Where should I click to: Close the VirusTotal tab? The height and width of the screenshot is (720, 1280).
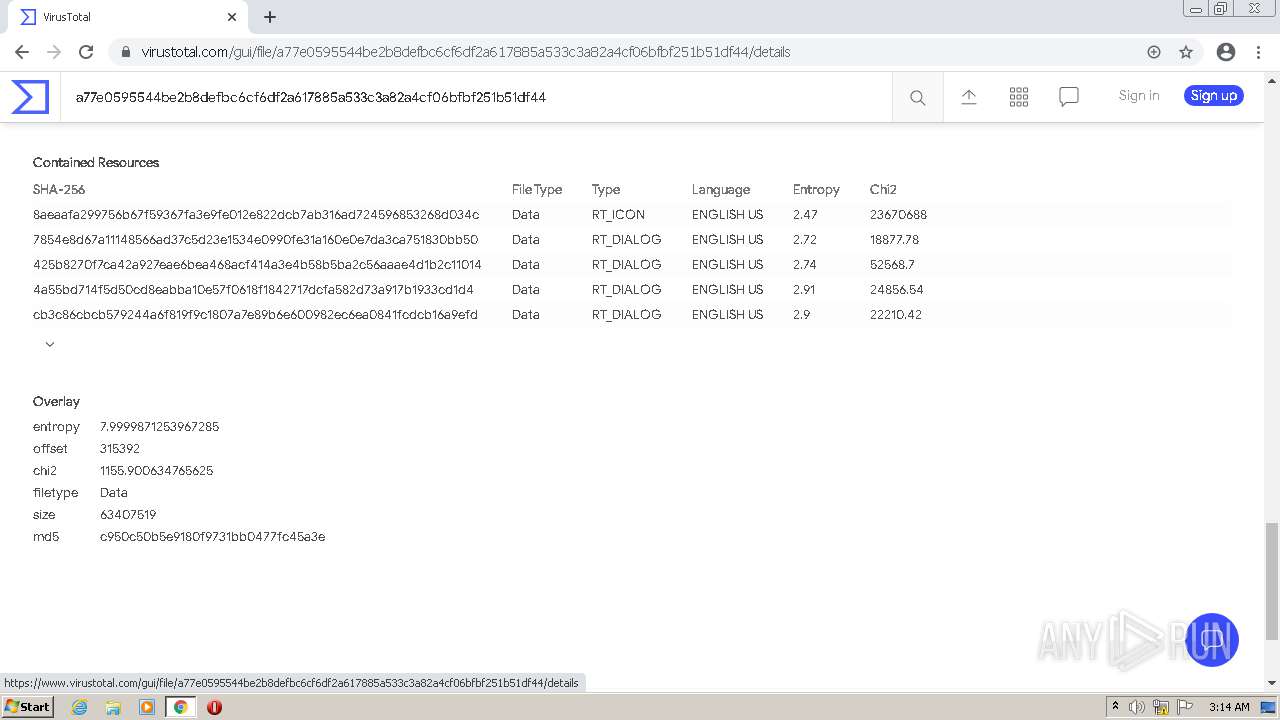[x=232, y=17]
